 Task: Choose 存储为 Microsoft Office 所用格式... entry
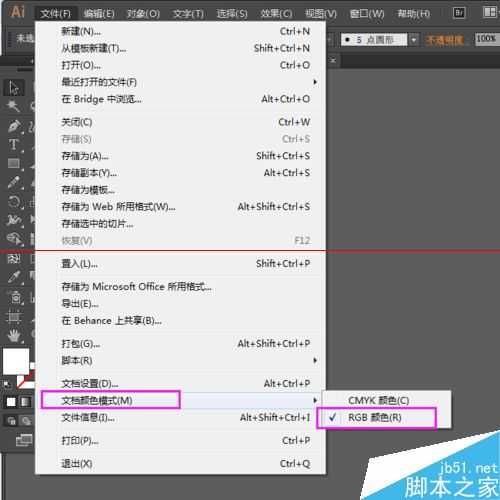coord(180,287)
